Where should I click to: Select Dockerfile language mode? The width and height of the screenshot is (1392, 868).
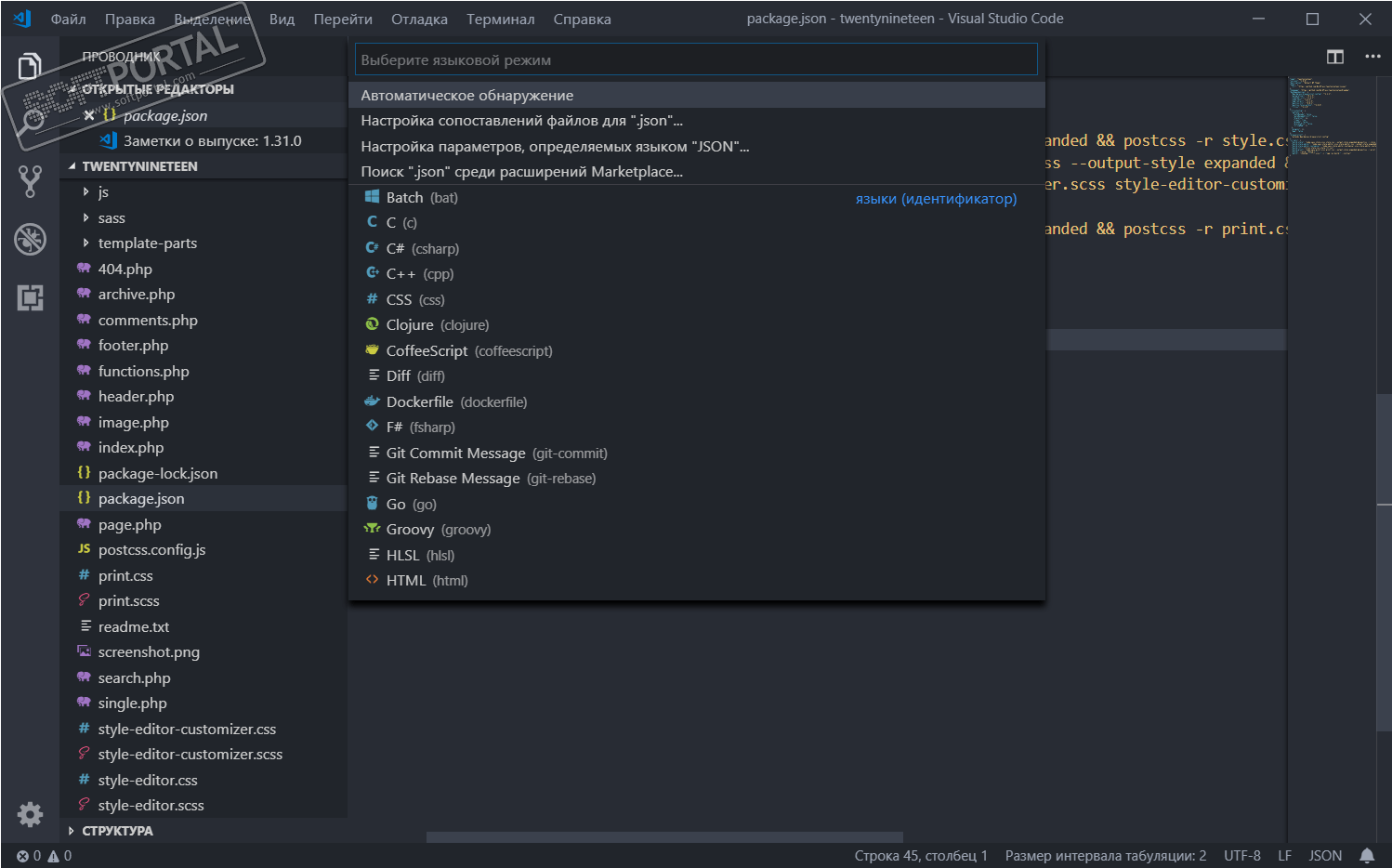[419, 402]
